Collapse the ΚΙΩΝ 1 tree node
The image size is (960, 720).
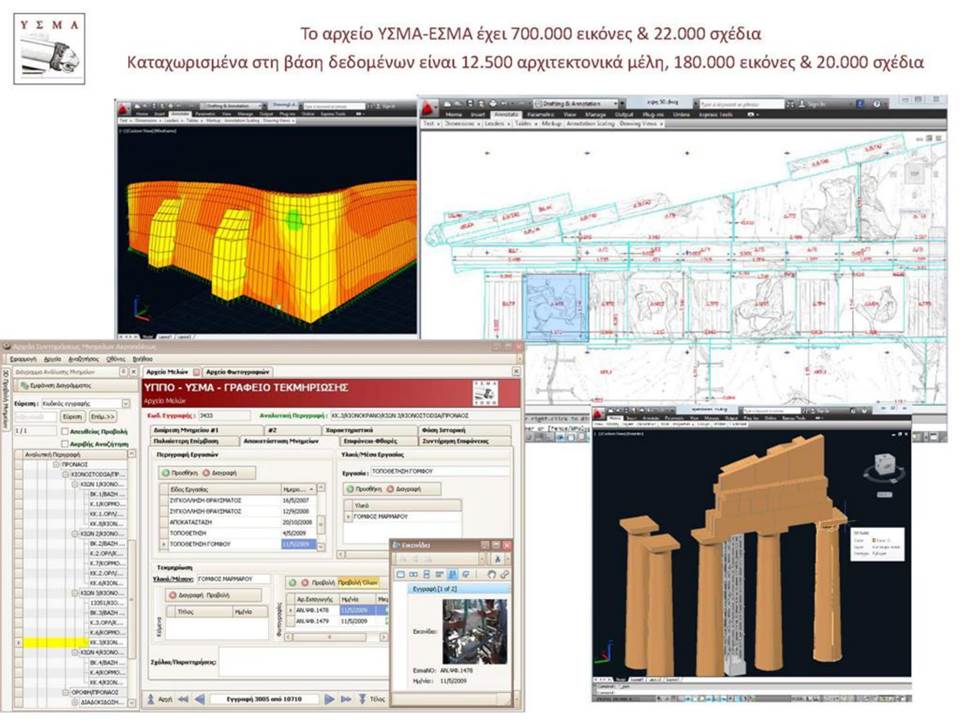pyautogui.click(x=75, y=484)
